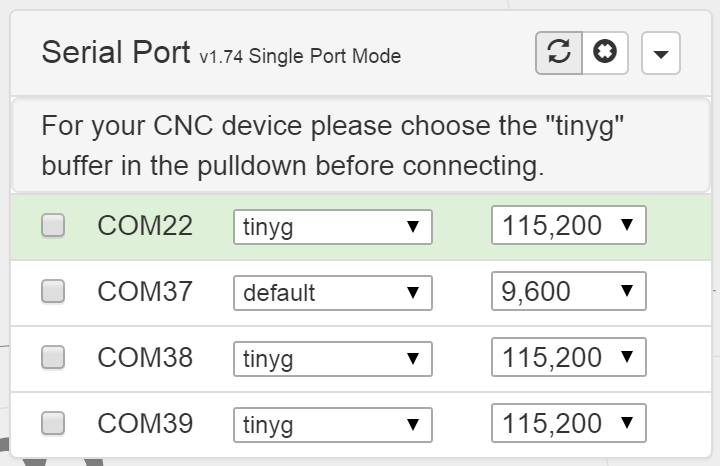Expand the COM39 buffer type dropdown
The image size is (720, 466).
point(332,424)
